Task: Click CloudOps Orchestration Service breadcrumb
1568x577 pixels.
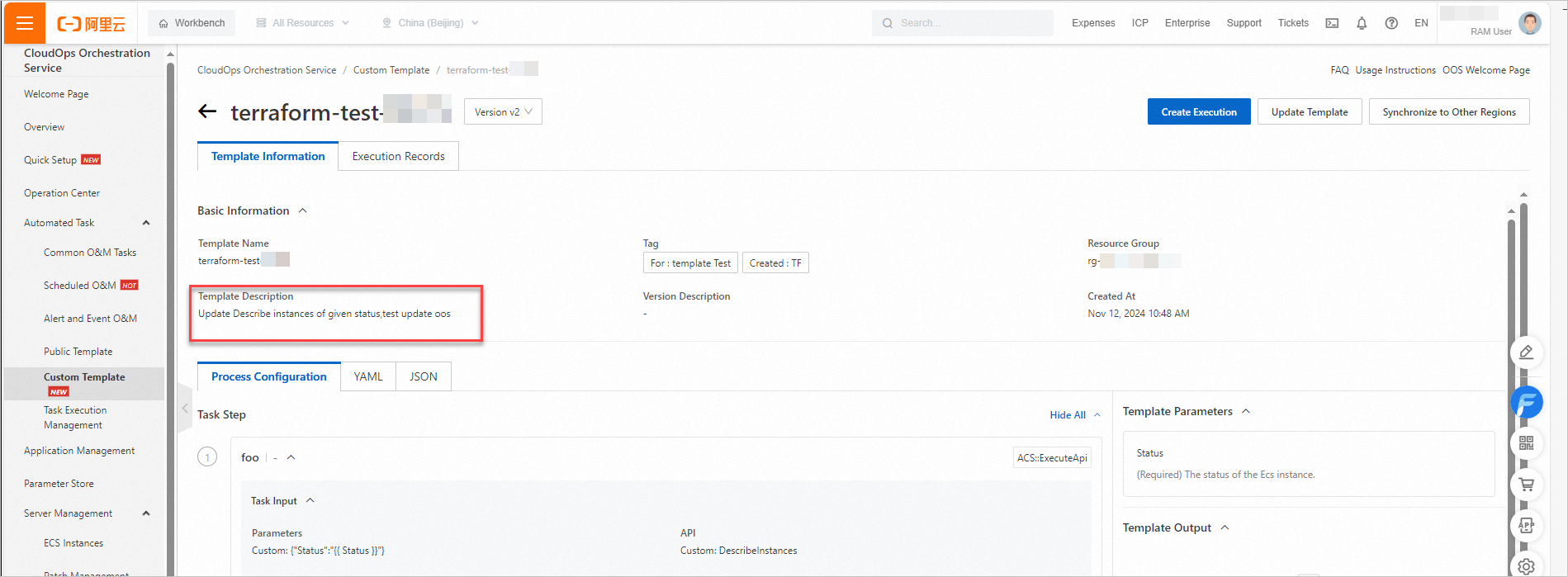Action: (x=267, y=70)
